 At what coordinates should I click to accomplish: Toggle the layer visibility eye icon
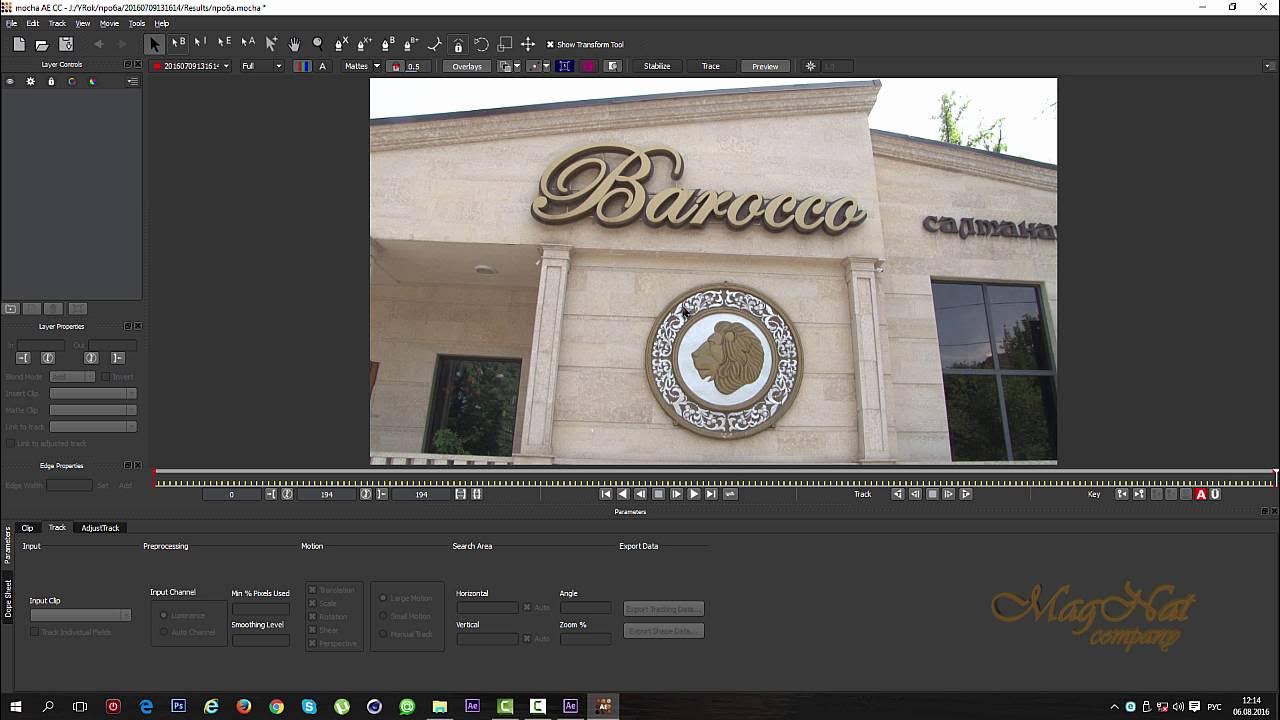pyautogui.click(x=10, y=81)
